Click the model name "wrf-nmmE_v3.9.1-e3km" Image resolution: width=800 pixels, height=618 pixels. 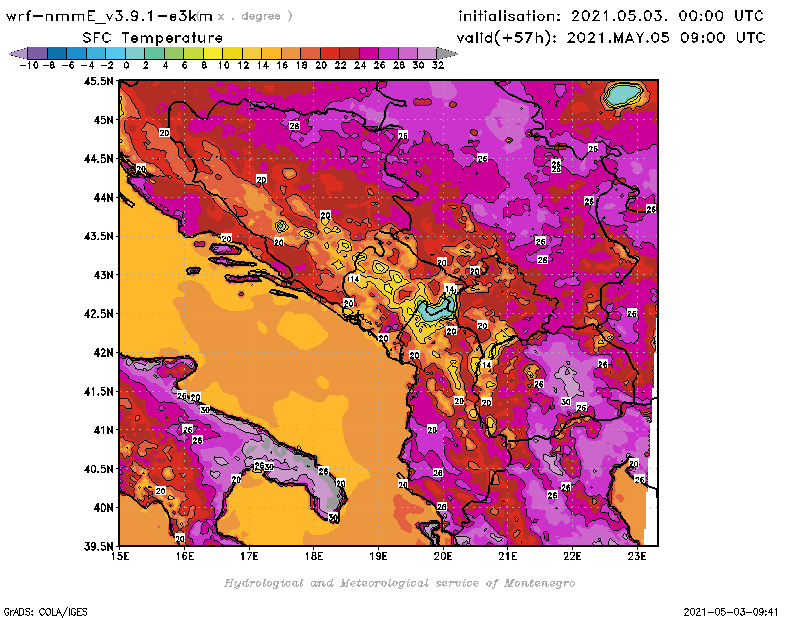[109, 16]
